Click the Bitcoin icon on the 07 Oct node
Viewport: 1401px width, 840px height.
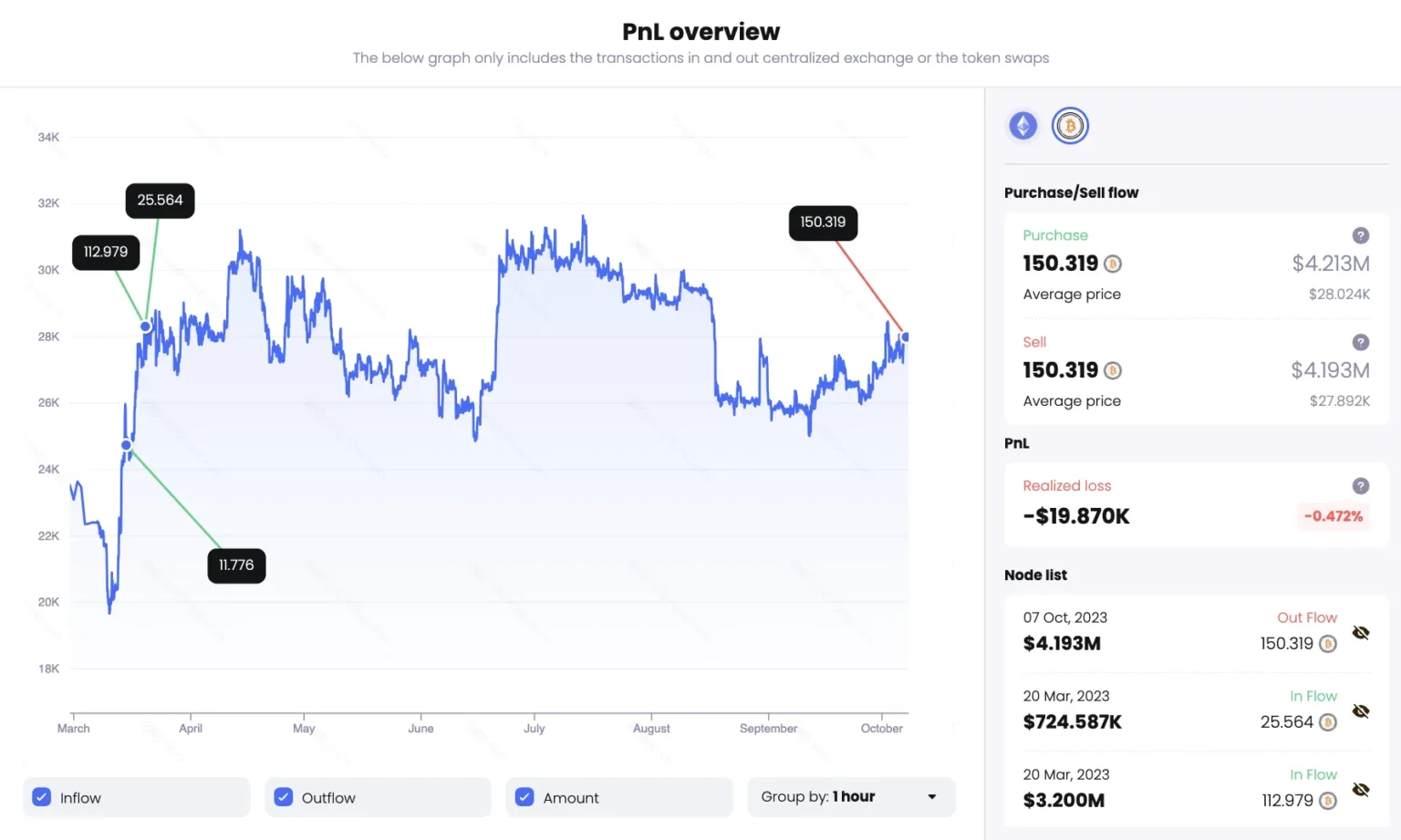[x=1328, y=643]
